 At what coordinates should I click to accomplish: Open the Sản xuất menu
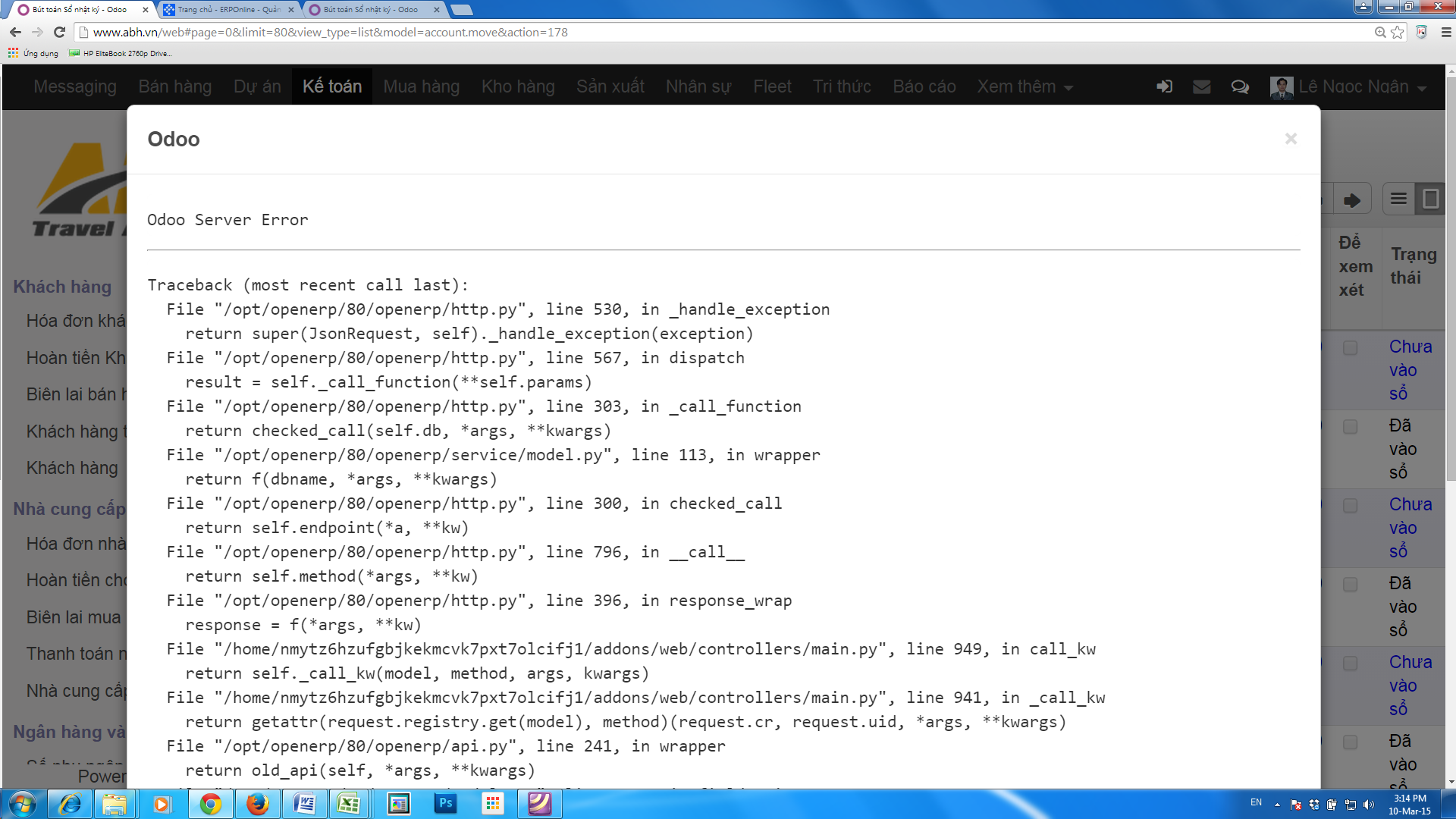pyautogui.click(x=610, y=86)
